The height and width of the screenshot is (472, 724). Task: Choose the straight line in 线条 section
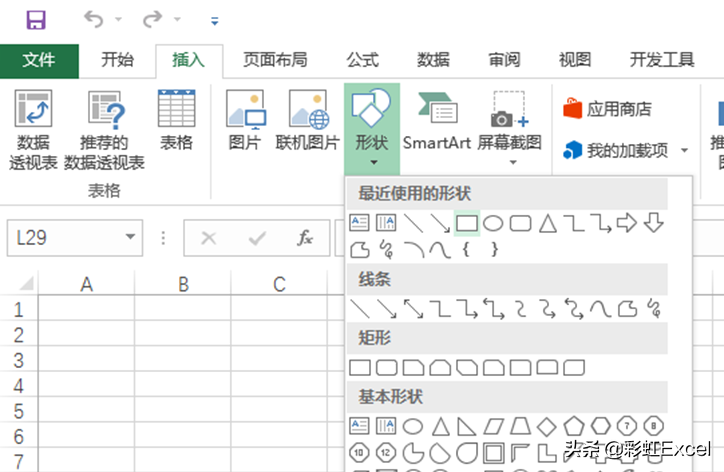click(360, 309)
